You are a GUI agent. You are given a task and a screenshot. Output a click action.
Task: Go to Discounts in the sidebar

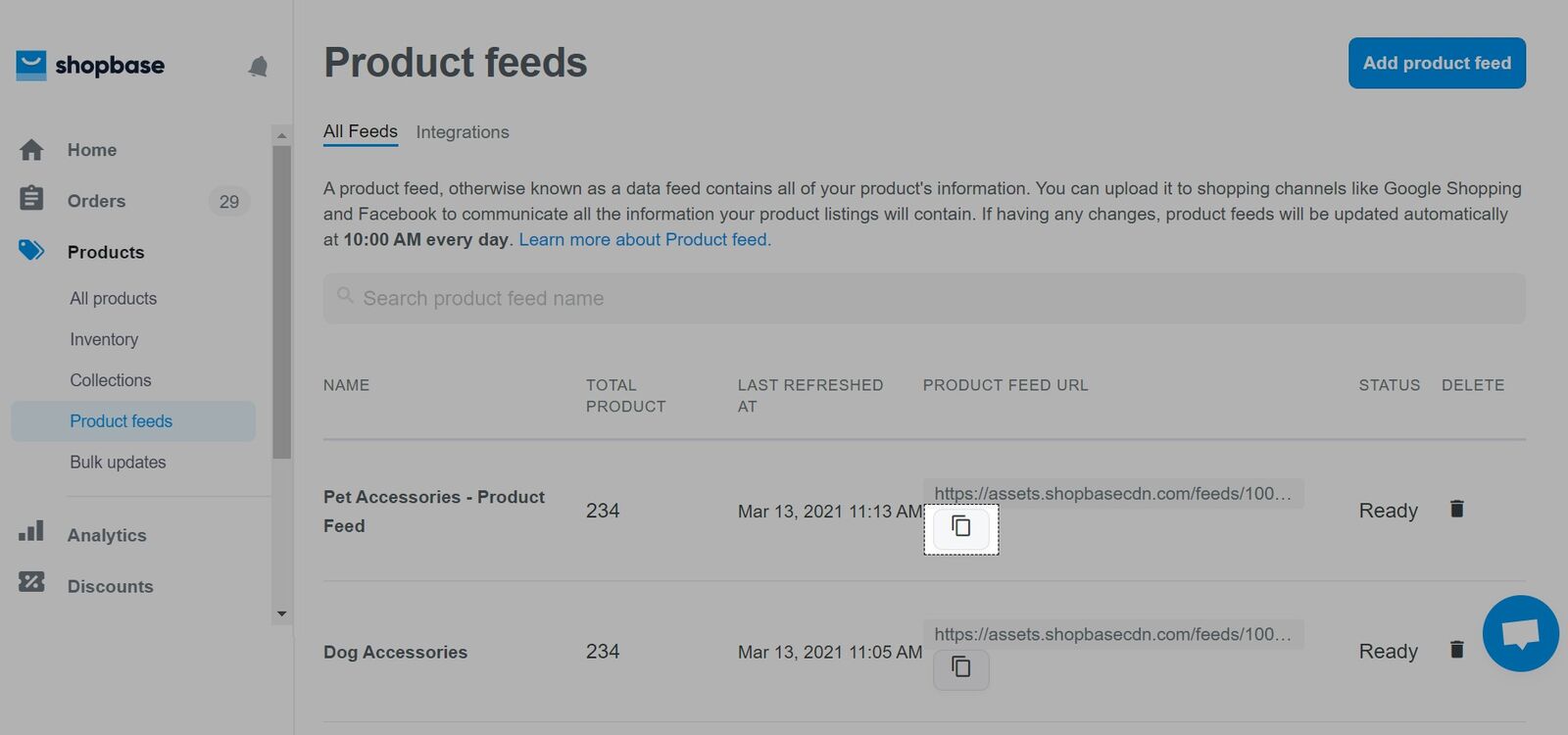pos(110,586)
